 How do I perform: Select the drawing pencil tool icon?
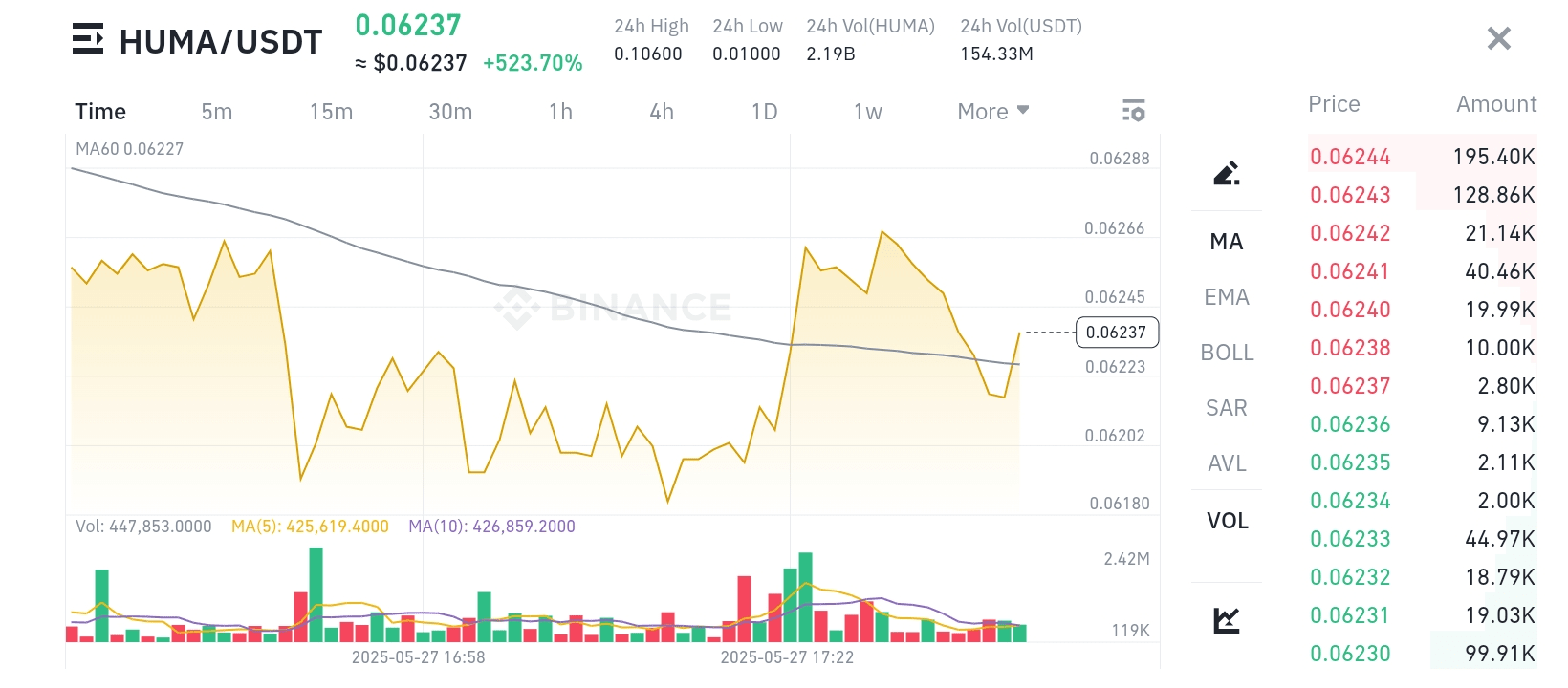pos(1227,173)
